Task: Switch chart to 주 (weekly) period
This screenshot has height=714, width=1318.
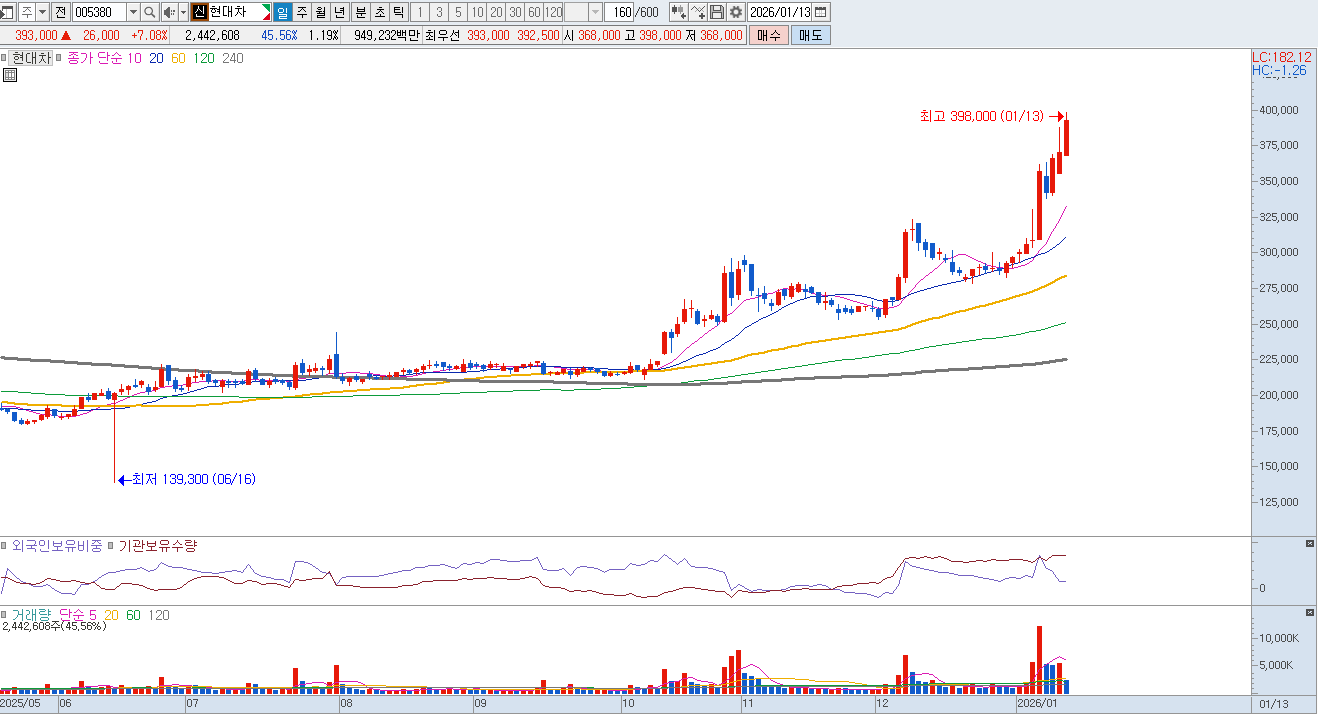Action: tap(301, 12)
